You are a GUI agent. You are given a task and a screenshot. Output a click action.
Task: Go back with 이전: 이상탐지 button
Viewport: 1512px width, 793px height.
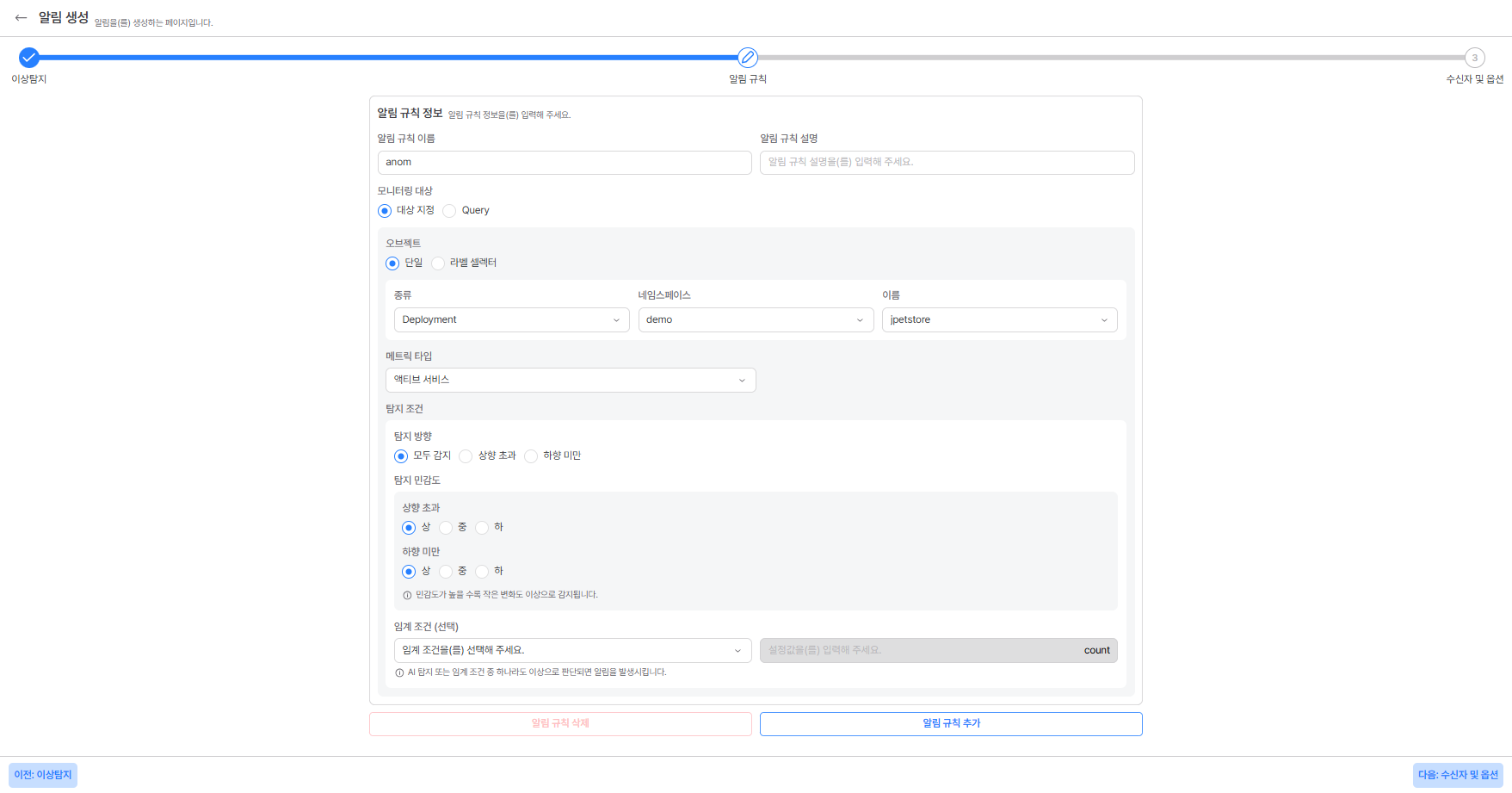pos(43,775)
